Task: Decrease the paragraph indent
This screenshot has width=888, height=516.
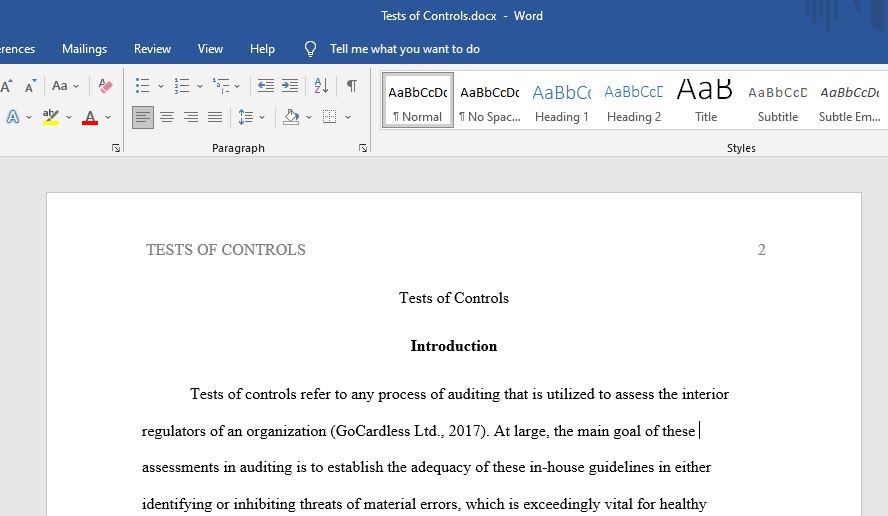Action: coord(266,86)
